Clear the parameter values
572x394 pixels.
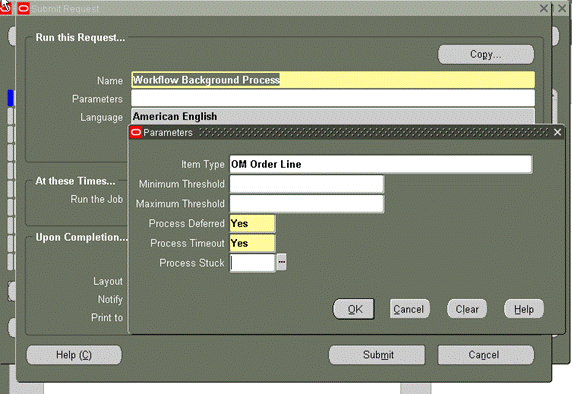pyautogui.click(x=467, y=309)
